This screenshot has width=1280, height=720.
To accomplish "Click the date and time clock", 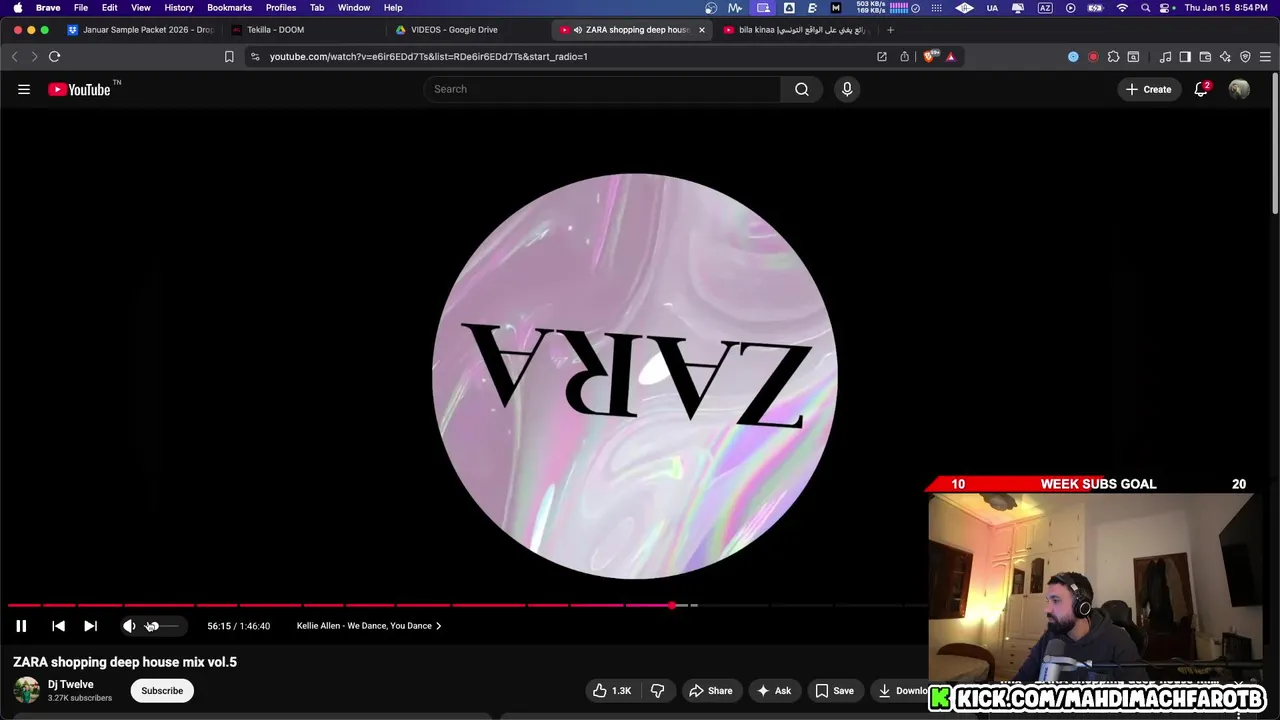I will pos(1227,8).
